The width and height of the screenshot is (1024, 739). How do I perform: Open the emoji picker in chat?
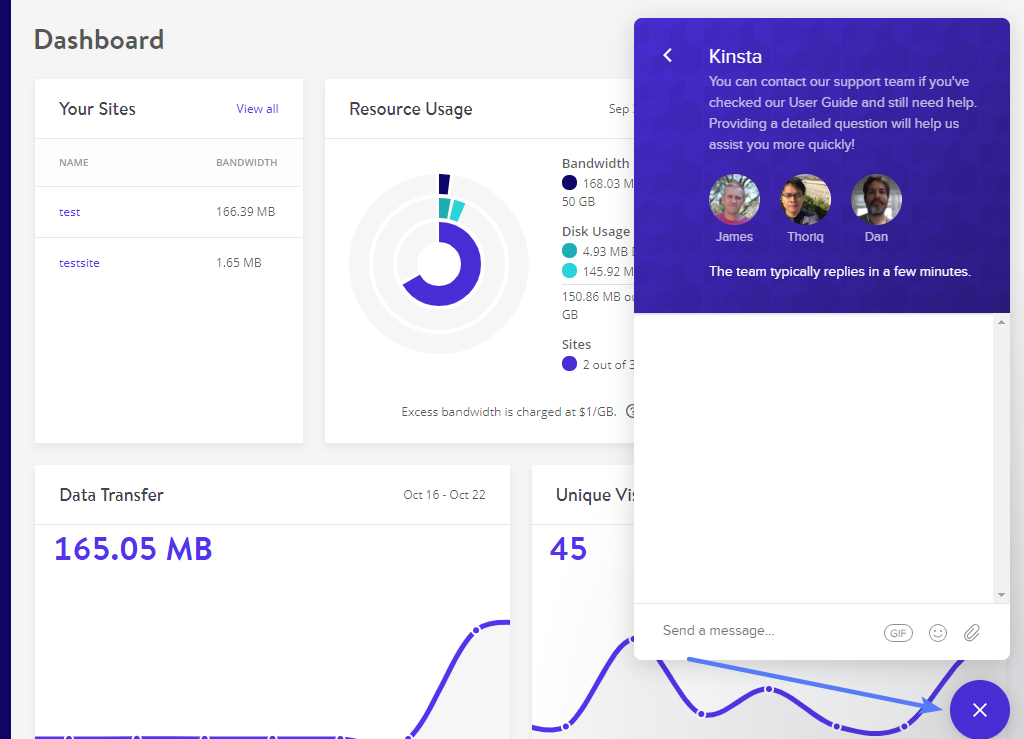pos(938,633)
